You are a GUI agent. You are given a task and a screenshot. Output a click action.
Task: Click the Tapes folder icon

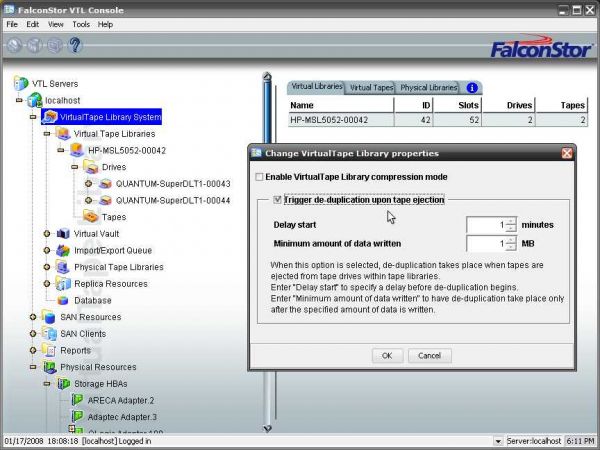[x=91, y=217]
